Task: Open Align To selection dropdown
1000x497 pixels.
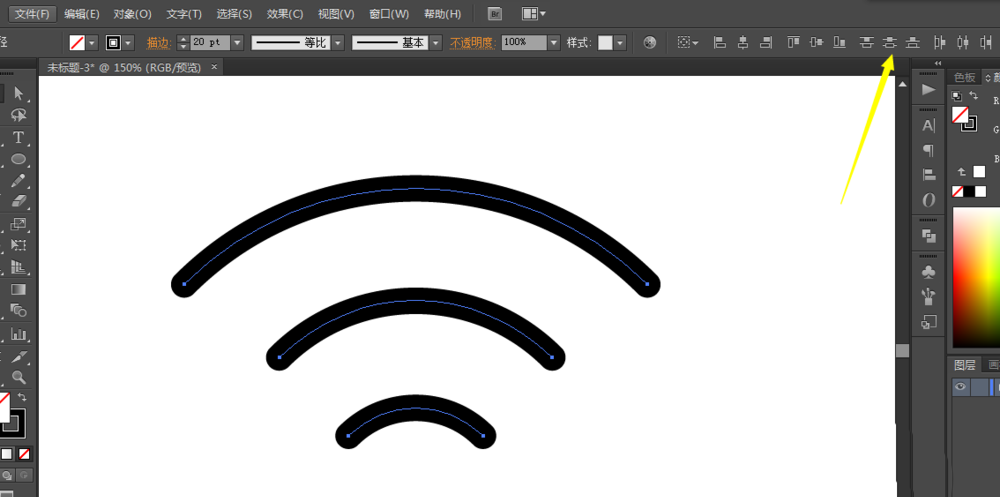Action: point(688,43)
